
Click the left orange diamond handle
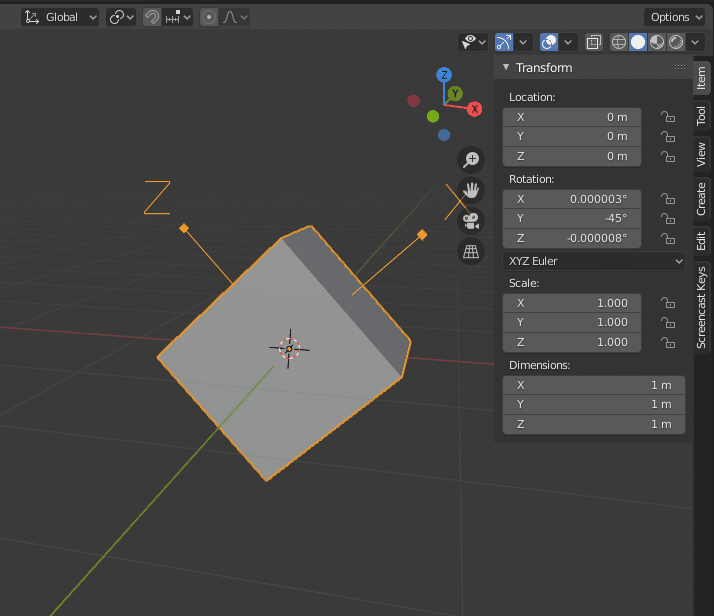point(184,228)
